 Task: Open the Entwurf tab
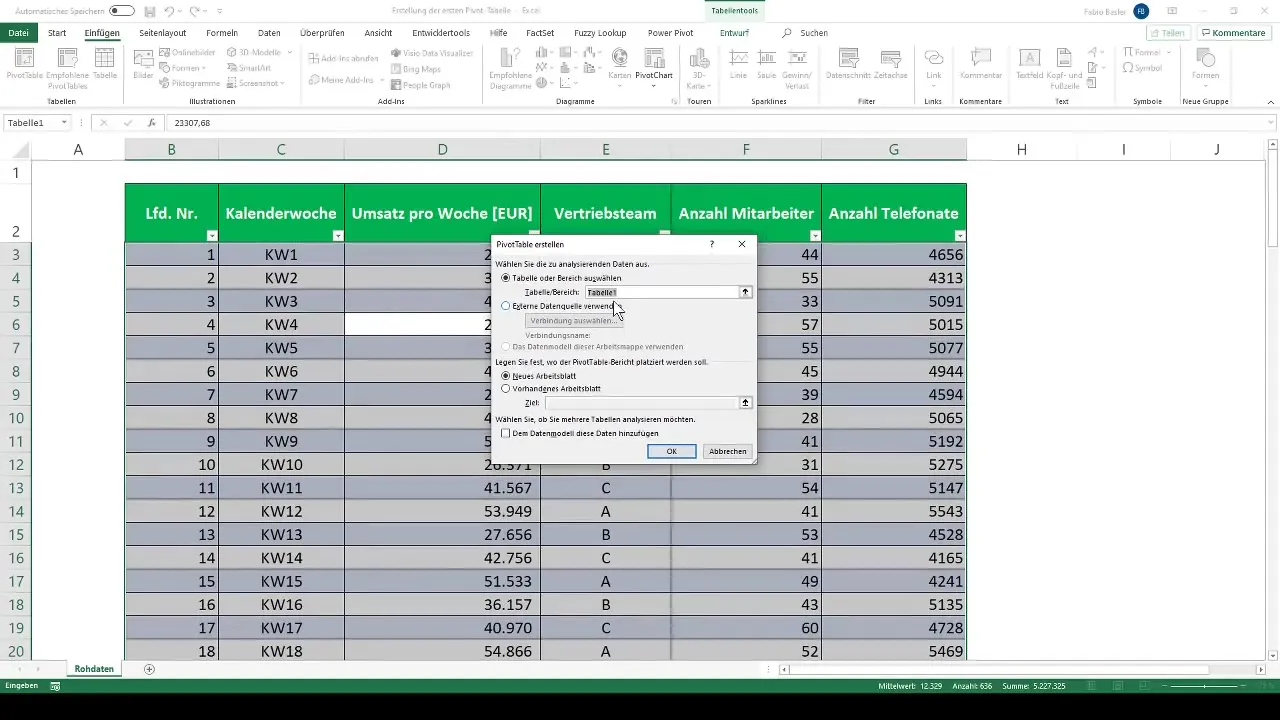coord(734,33)
